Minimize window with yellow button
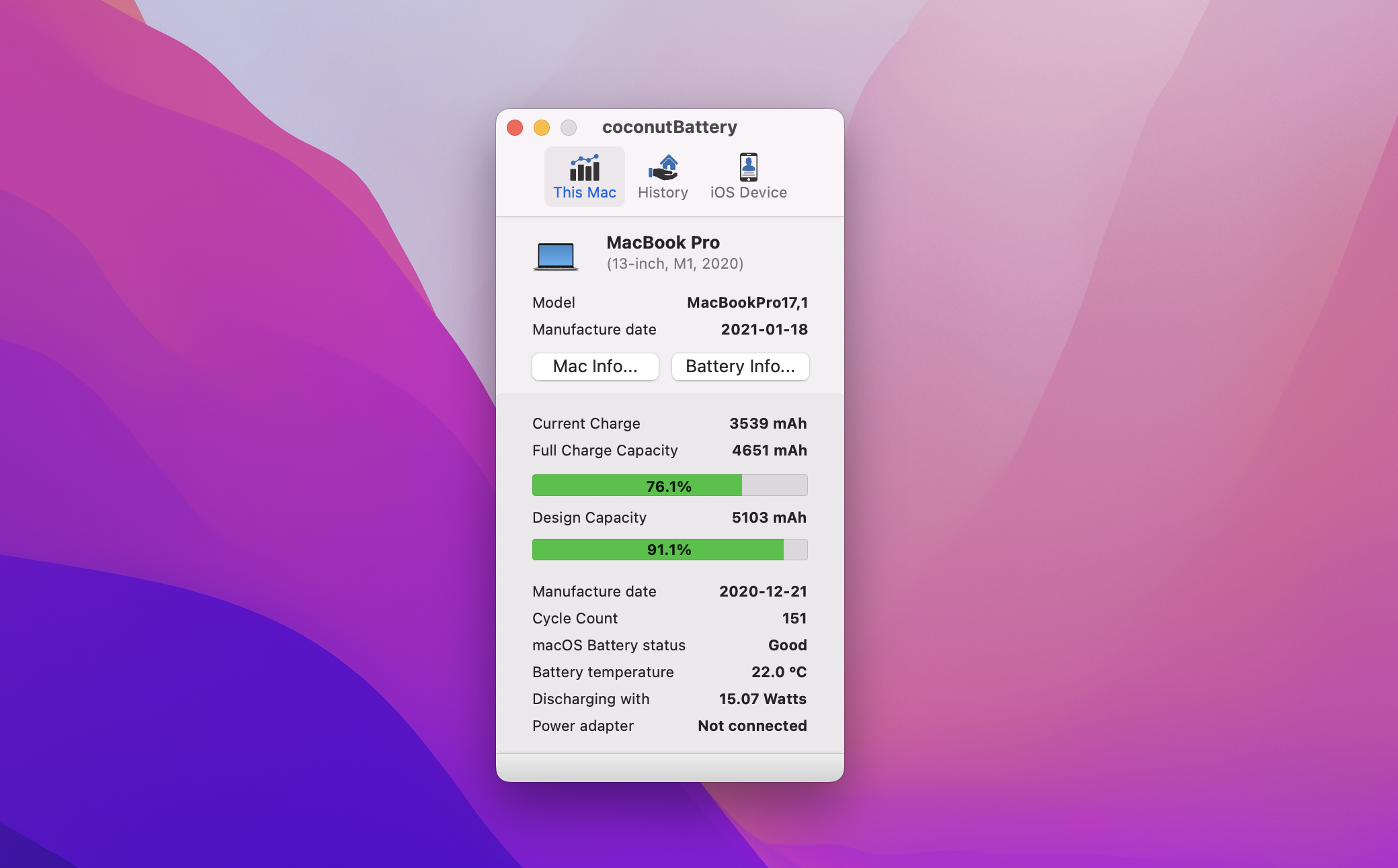 [x=542, y=128]
